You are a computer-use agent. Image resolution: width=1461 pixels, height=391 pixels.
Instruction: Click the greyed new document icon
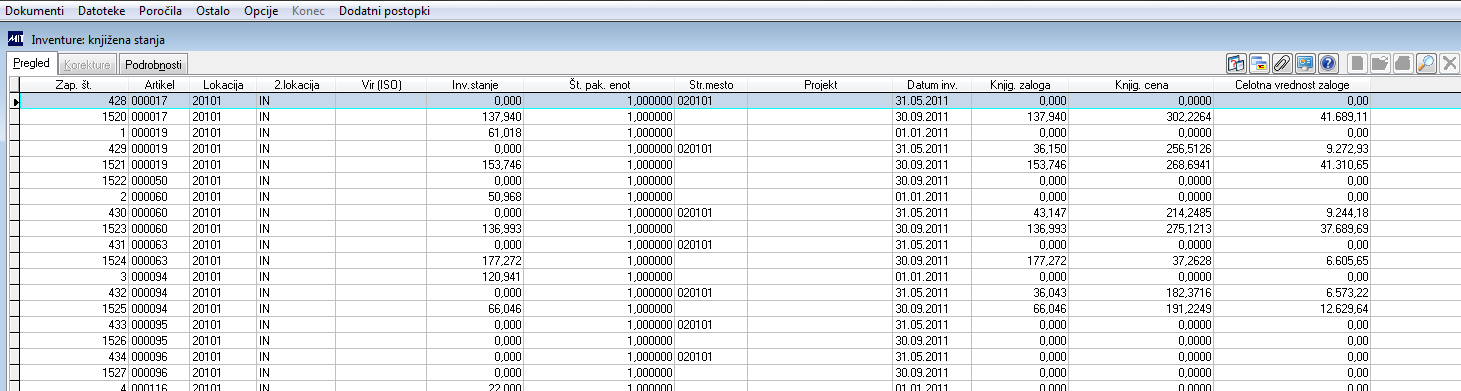[x=1358, y=63]
